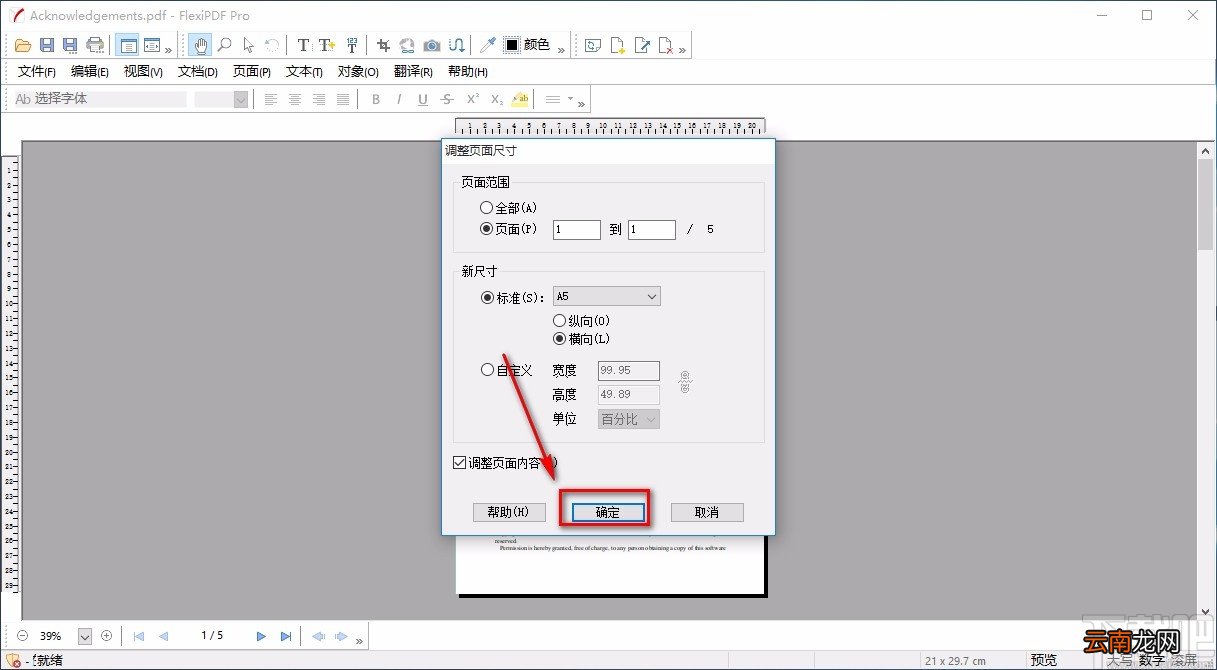
Task: Select the 标准(S) radio button
Action: click(487, 297)
